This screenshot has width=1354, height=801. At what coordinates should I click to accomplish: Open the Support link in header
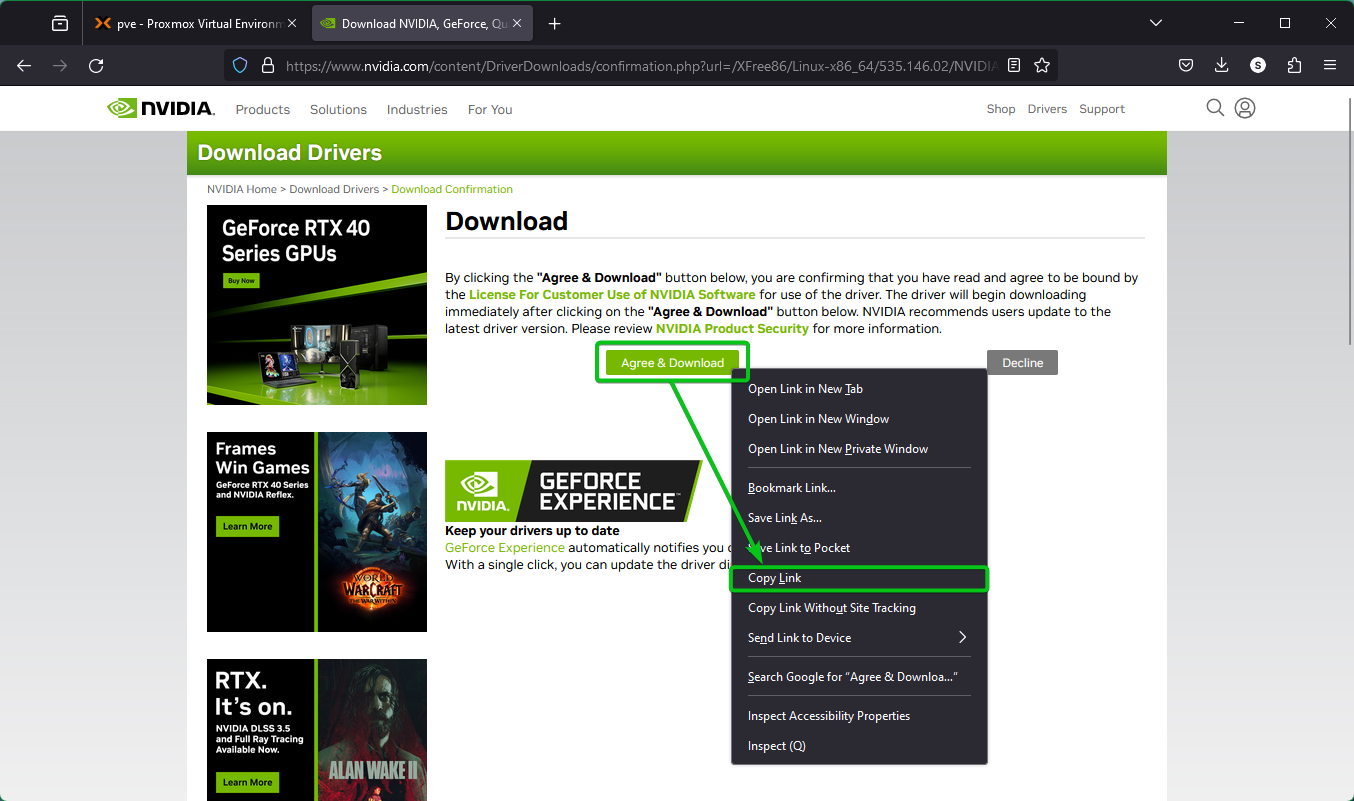(1102, 109)
